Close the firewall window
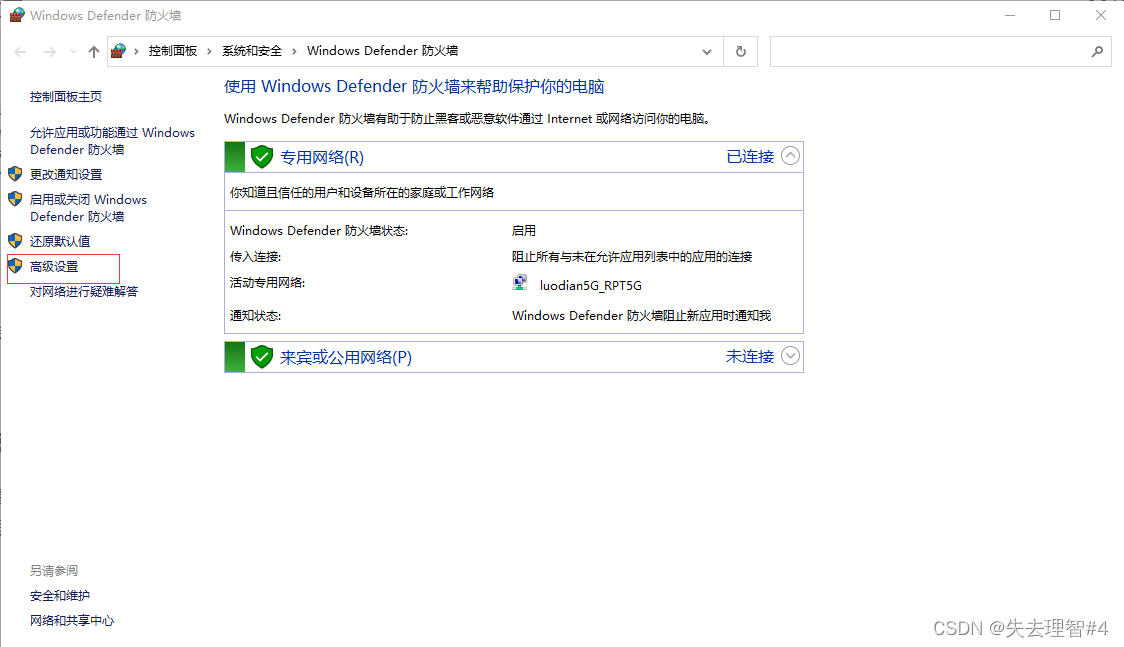 [1100, 15]
